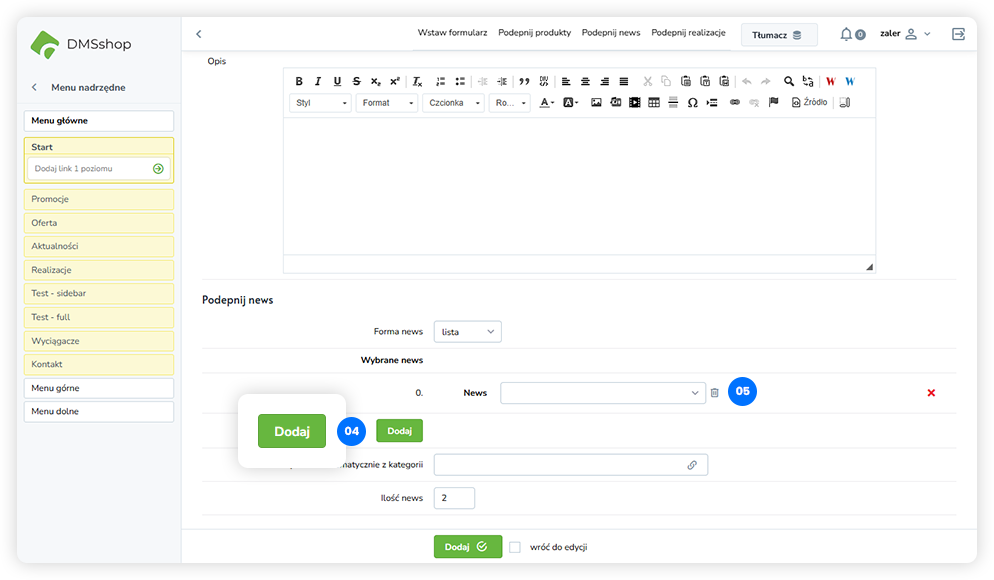Click the block quote icon

tap(524, 82)
